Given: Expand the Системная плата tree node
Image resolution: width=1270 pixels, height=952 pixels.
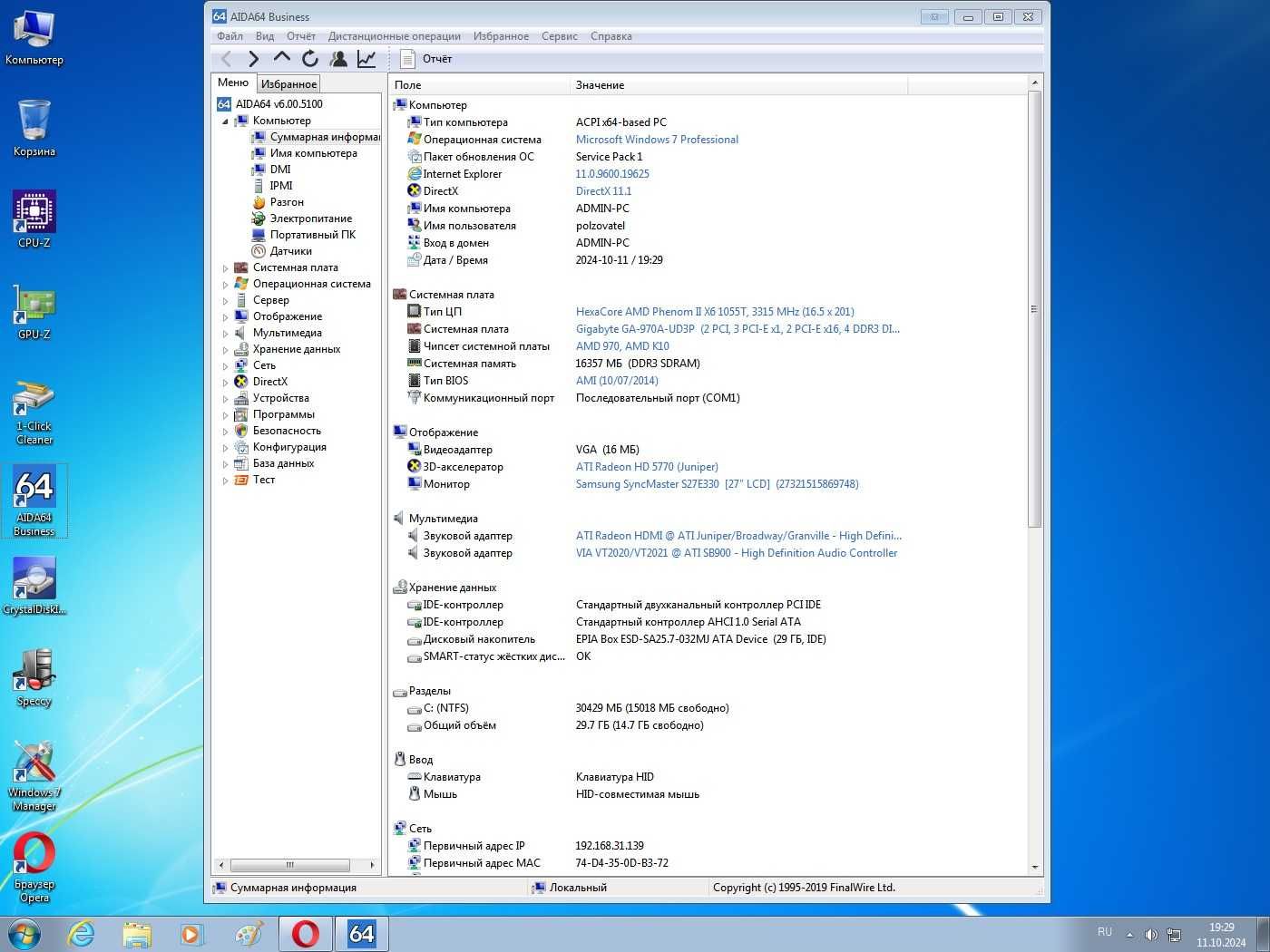Looking at the screenshot, I should (x=225, y=267).
